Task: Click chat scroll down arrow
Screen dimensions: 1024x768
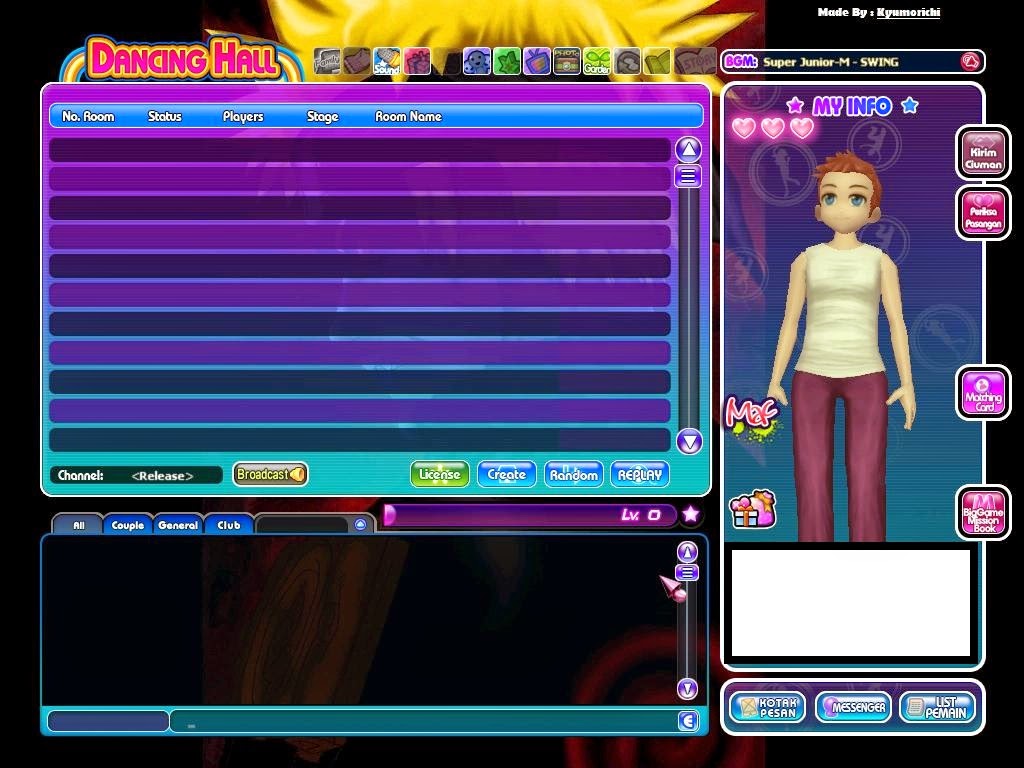Action: pyautogui.click(x=687, y=689)
